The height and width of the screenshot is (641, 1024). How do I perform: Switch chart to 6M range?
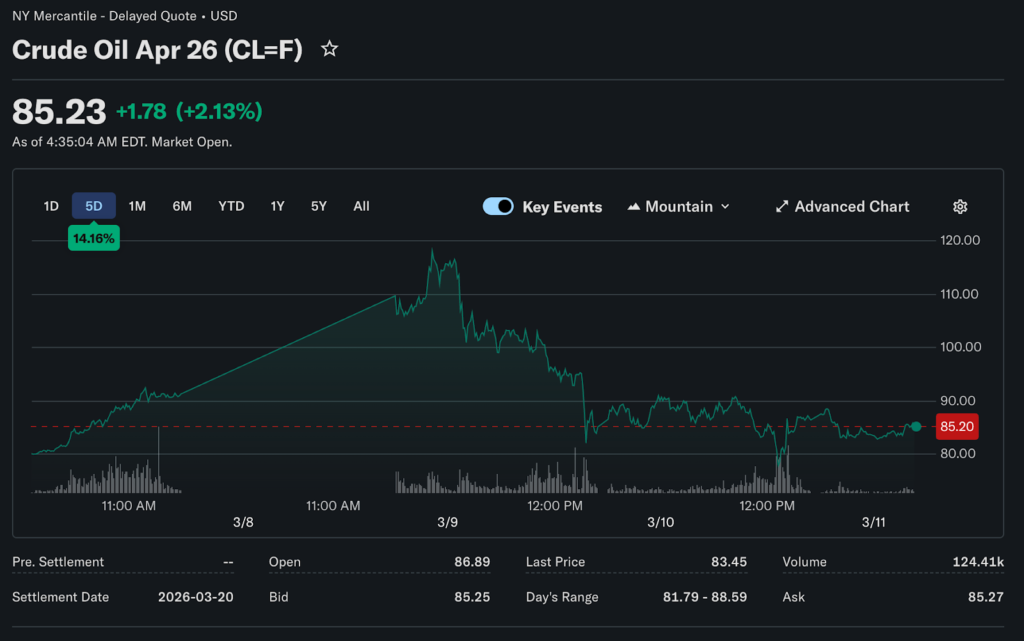pos(182,206)
